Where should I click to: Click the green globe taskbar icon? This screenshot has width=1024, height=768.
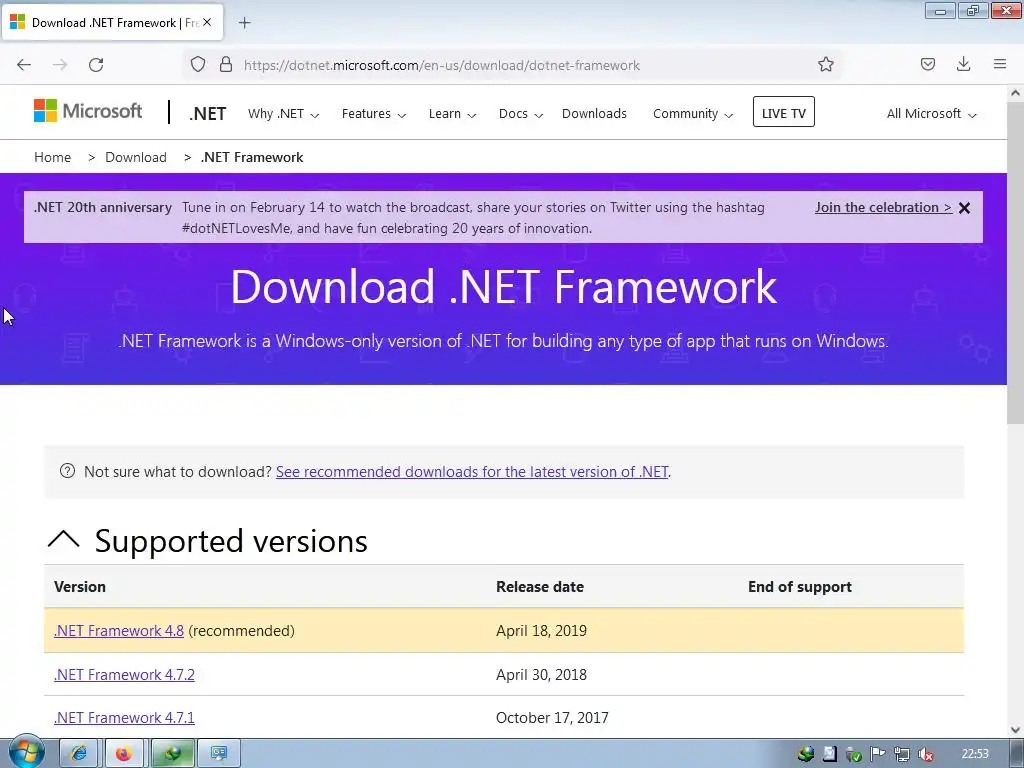172,754
